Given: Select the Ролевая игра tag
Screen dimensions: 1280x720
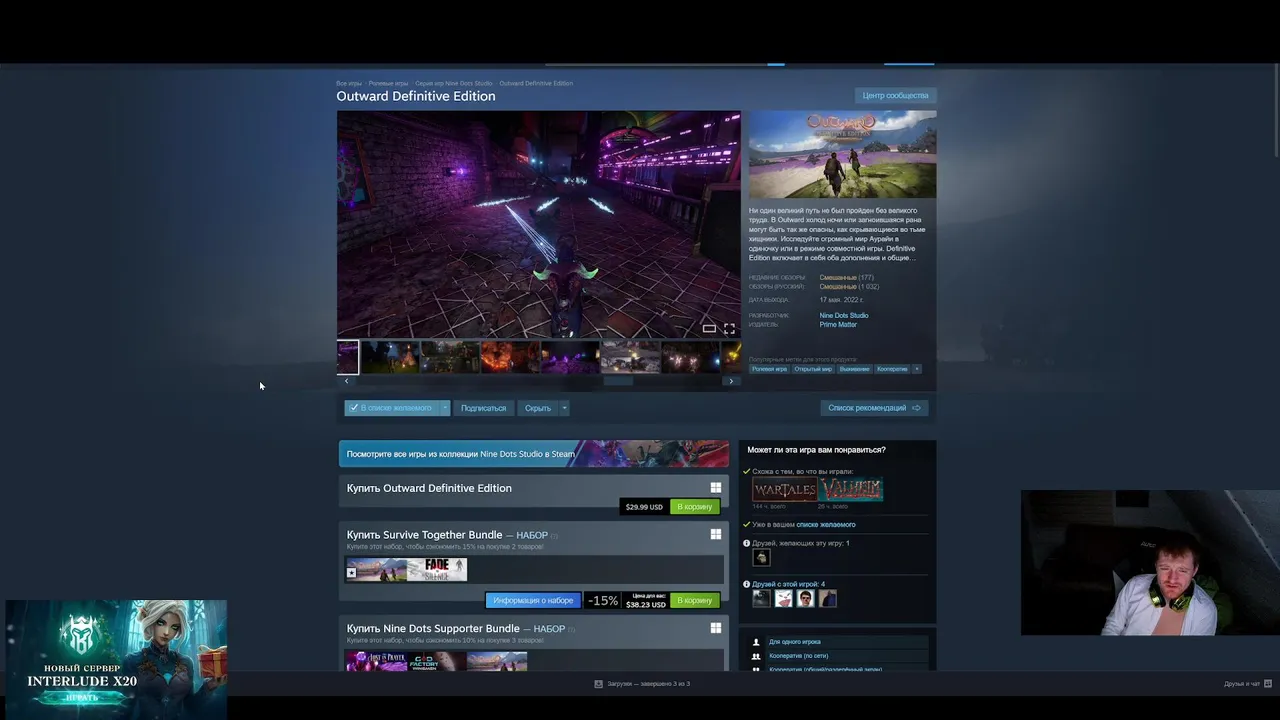Looking at the screenshot, I should (769, 369).
